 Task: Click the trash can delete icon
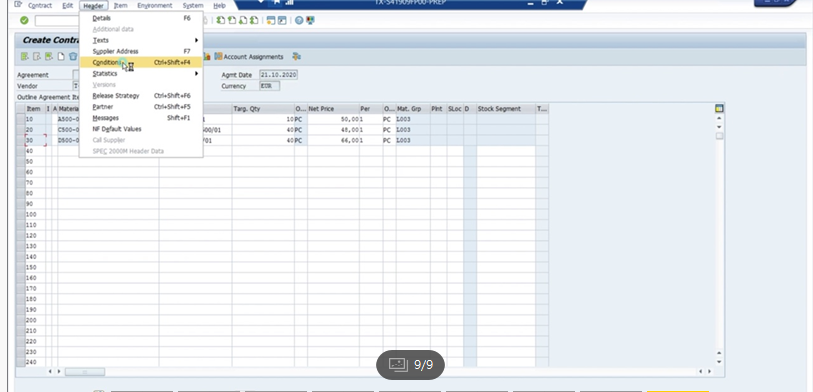[73, 57]
